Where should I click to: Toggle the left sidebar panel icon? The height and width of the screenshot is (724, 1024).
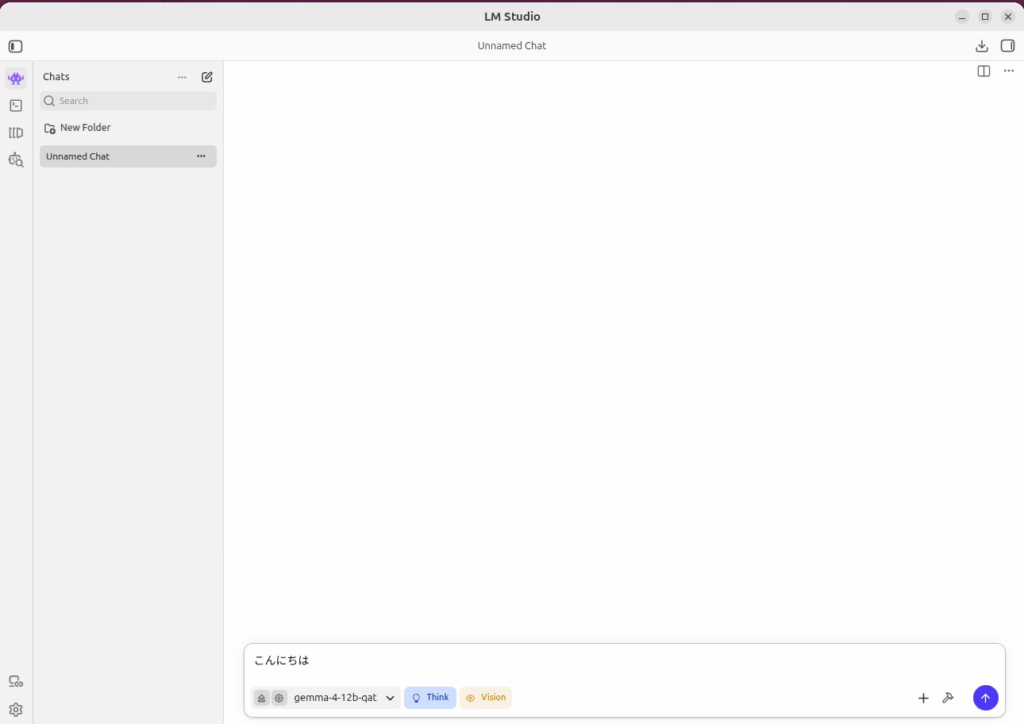(16, 46)
